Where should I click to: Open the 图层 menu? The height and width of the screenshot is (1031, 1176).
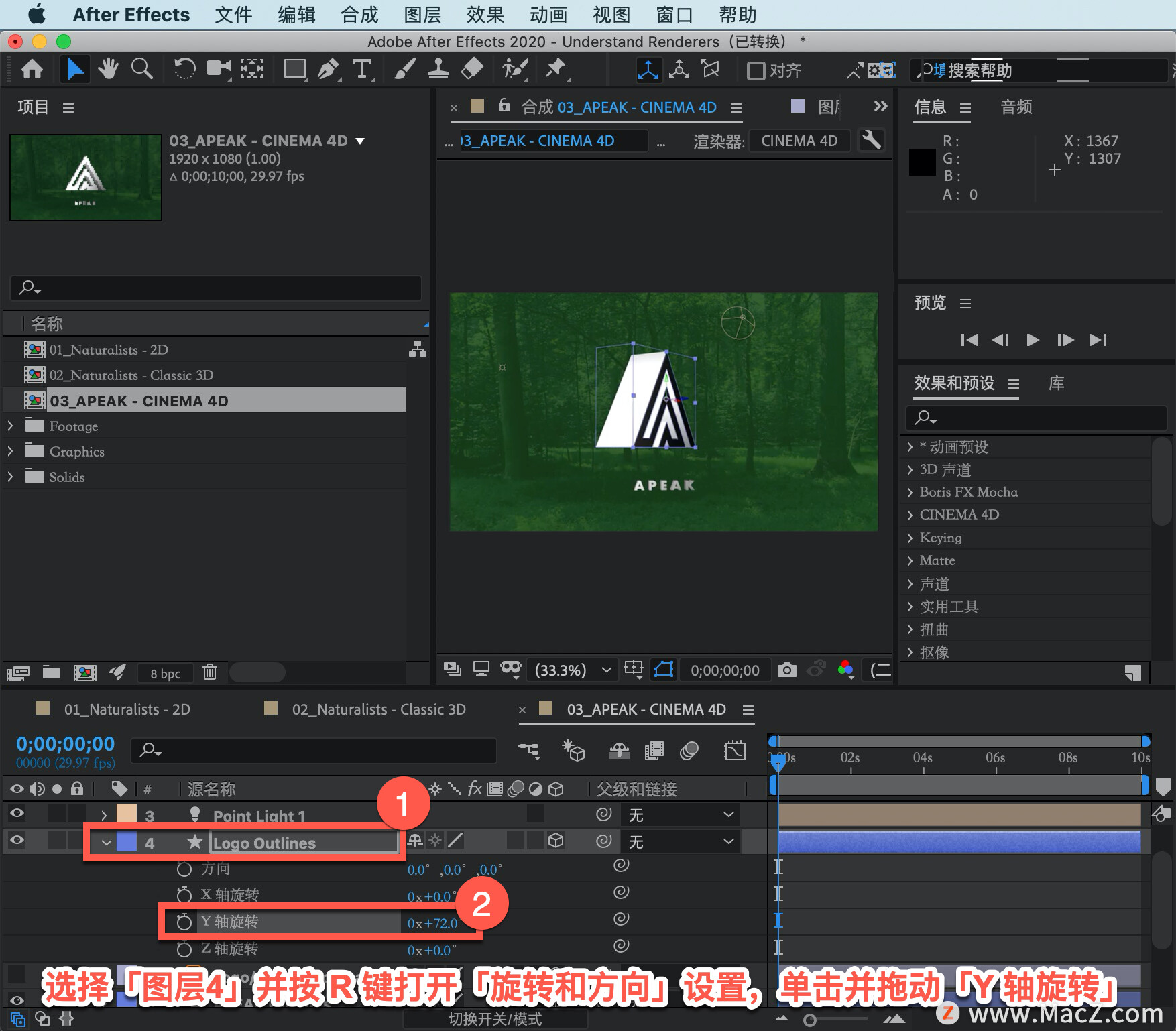coord(422,15)
